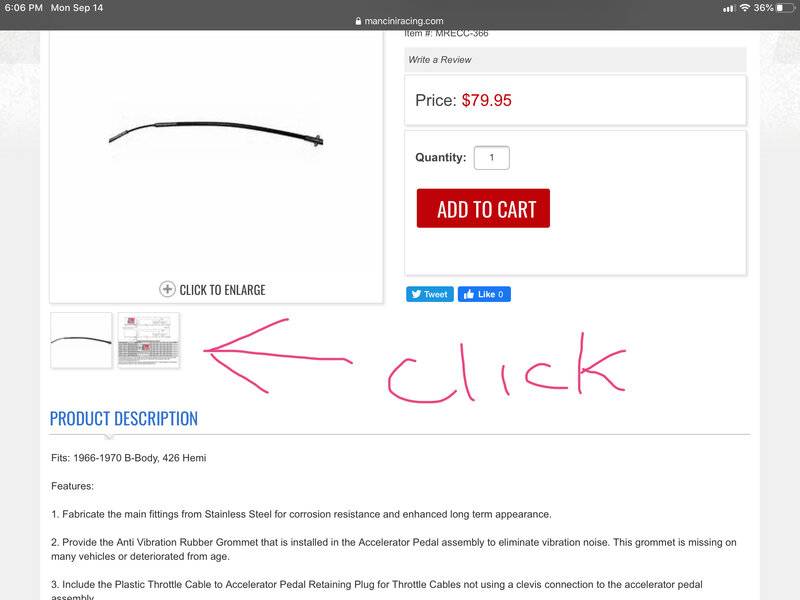
Task: Open the Write a Review link
Action: (x=440, y=60)
